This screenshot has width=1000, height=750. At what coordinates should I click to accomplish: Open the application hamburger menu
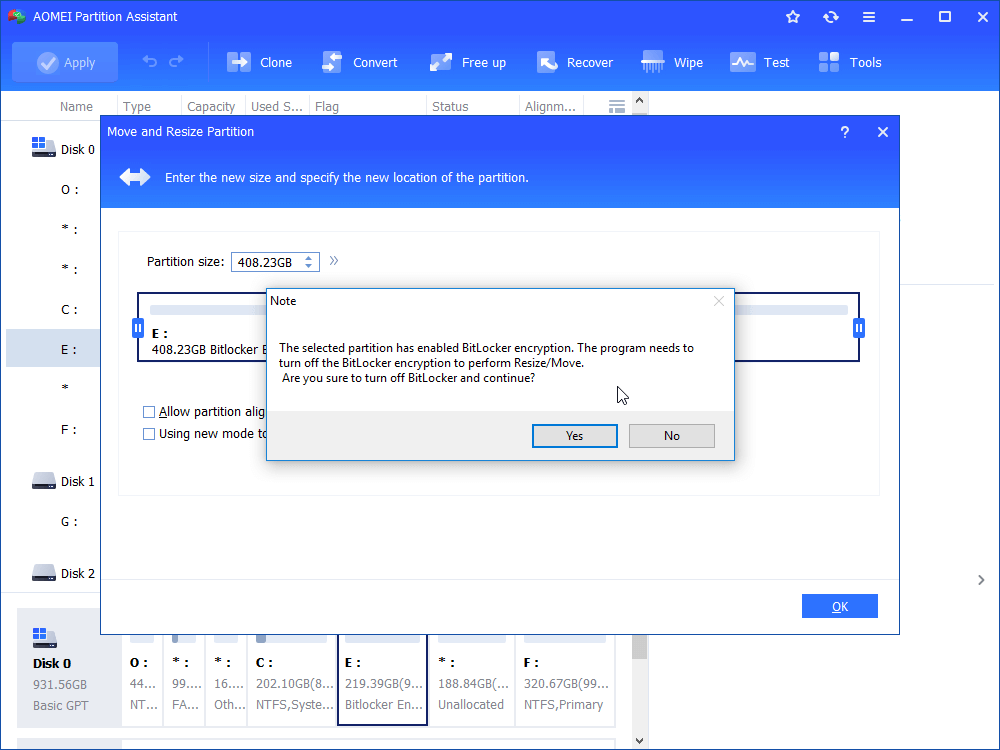(869, 16)
